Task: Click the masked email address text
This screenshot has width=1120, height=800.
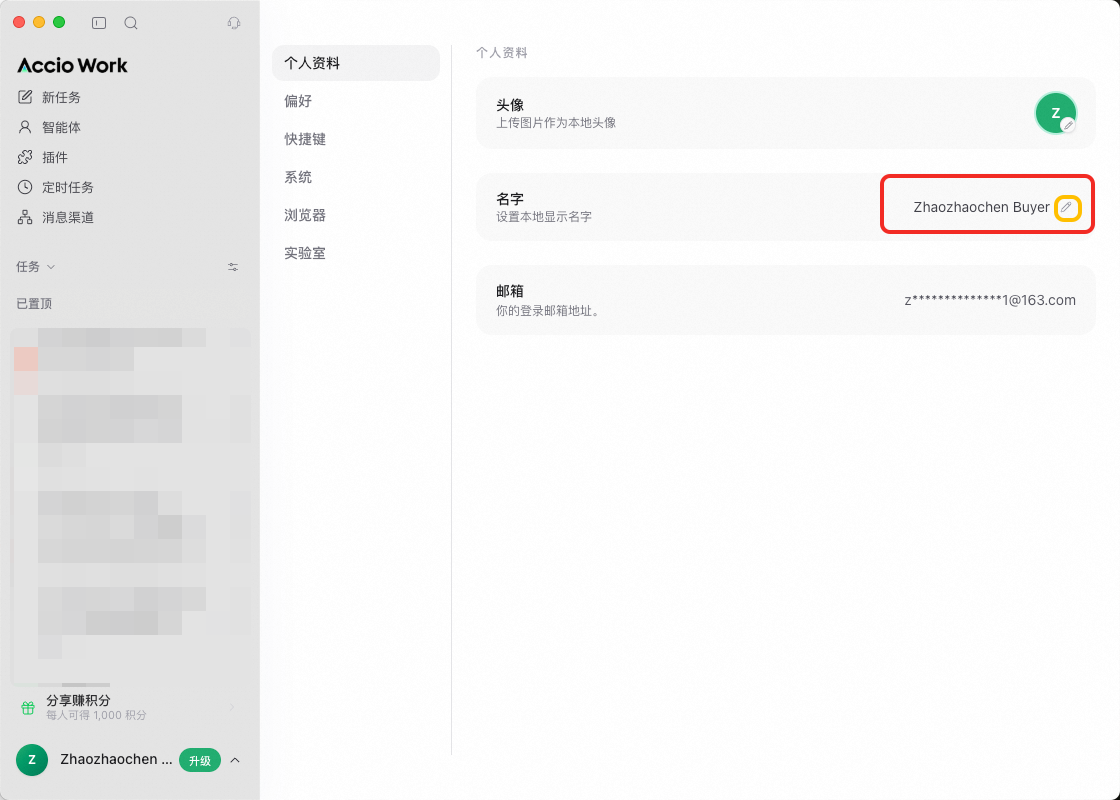Action: [990, 300]
